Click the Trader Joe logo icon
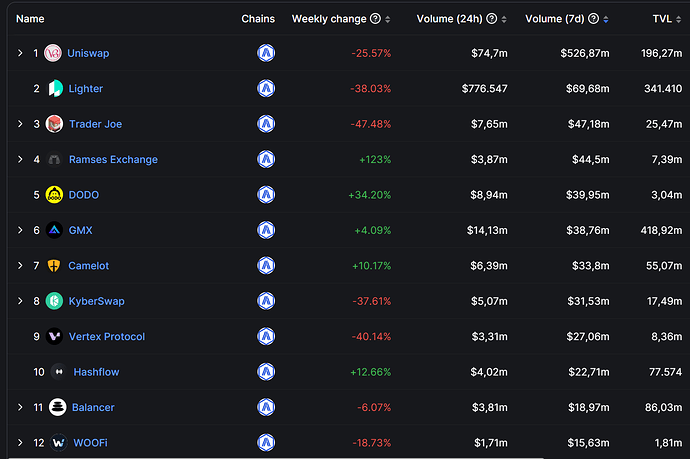Viewport: 690px width, 459px height. tap(55, 124)
